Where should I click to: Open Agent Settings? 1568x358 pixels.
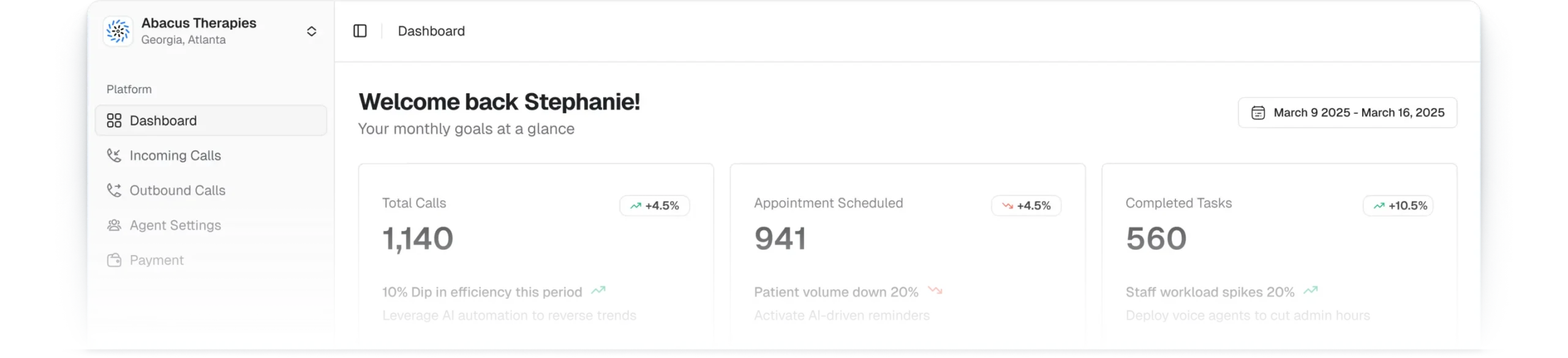pyautogui.click(x=175, y=226)
